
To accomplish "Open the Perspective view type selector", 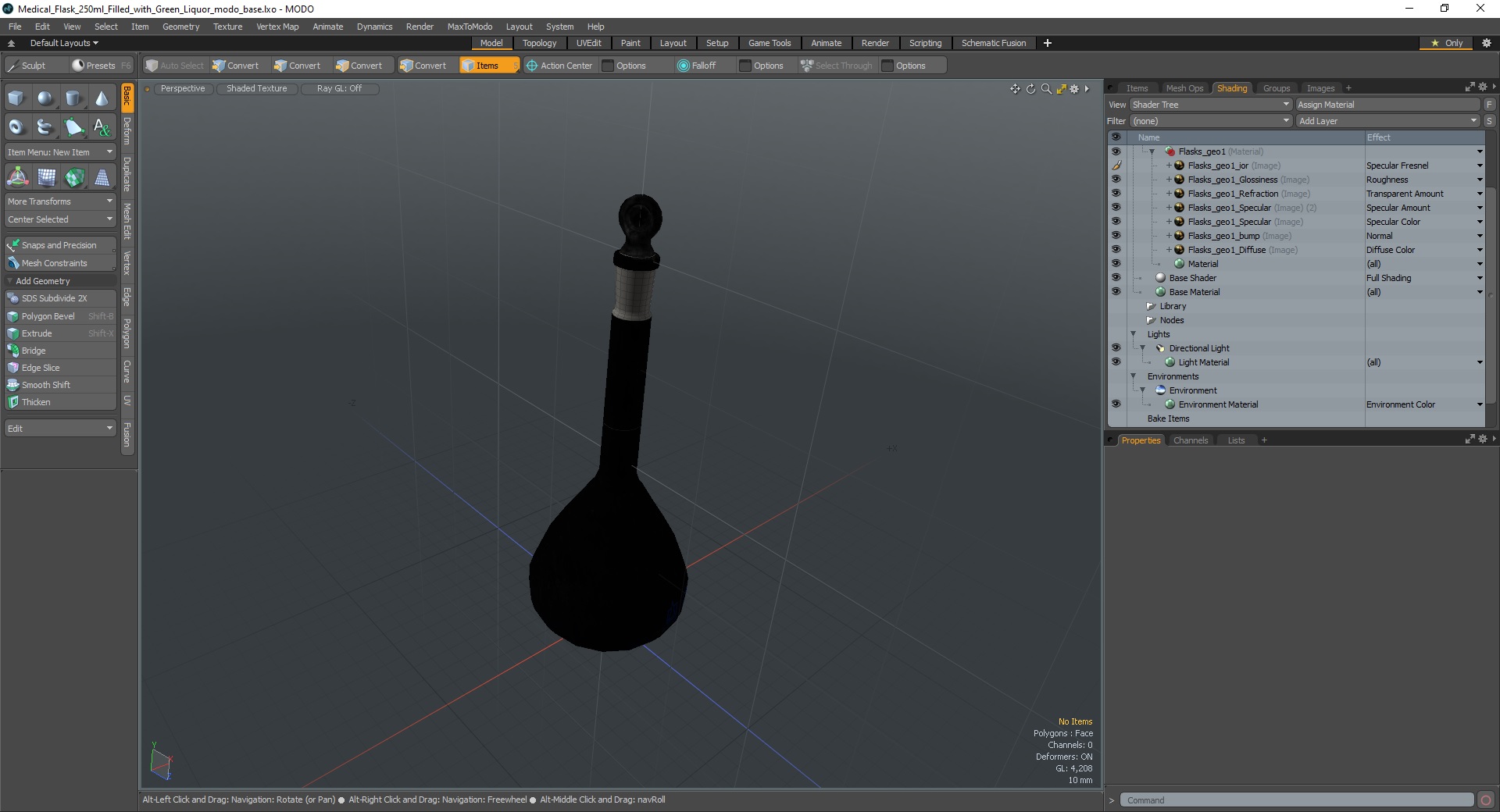I will tap(183, 88).
